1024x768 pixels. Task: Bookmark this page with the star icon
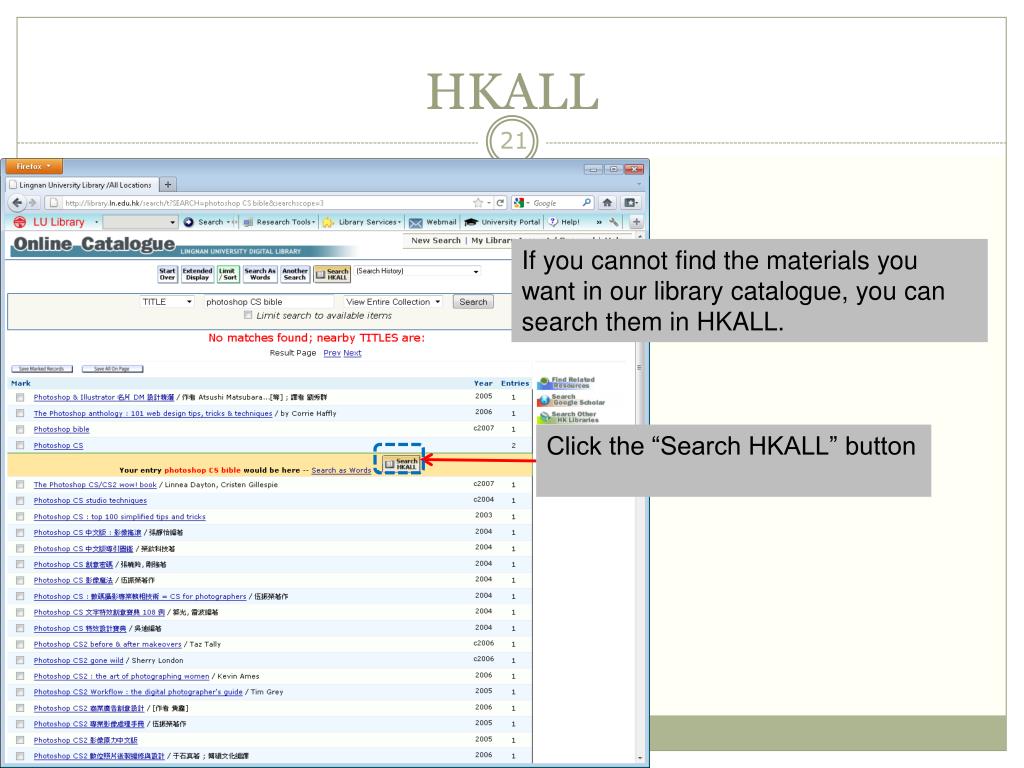478,202
